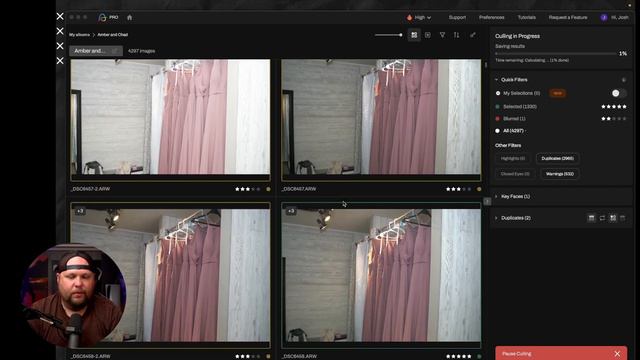Viewport: 640px width, 360px height.
Task: Expand the Key Faces (1) section
Action: [x=497, y=196]
